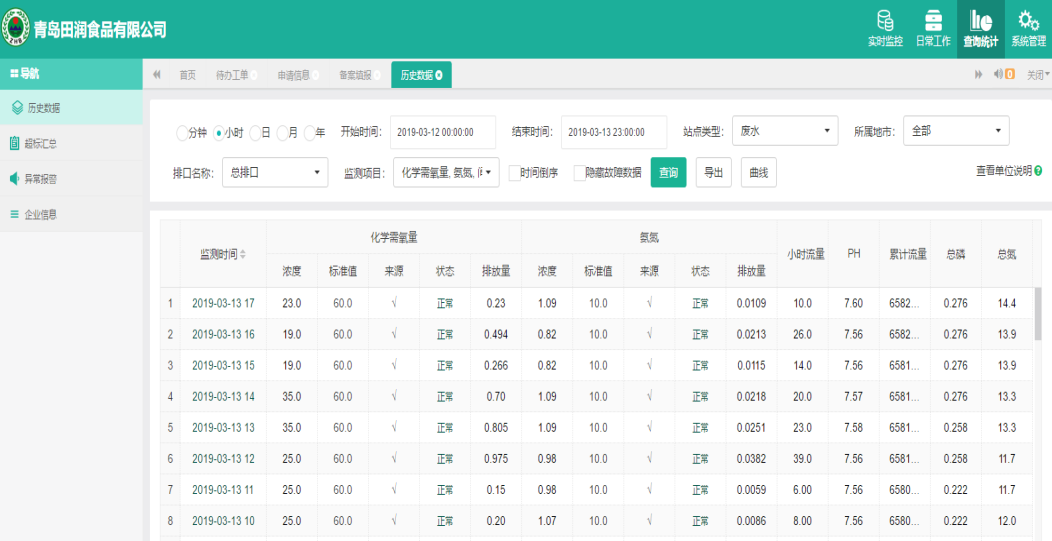Click the 导出 export button
Image resolution: width=1052 pixels, height=541 pixels.
(713, 173)
